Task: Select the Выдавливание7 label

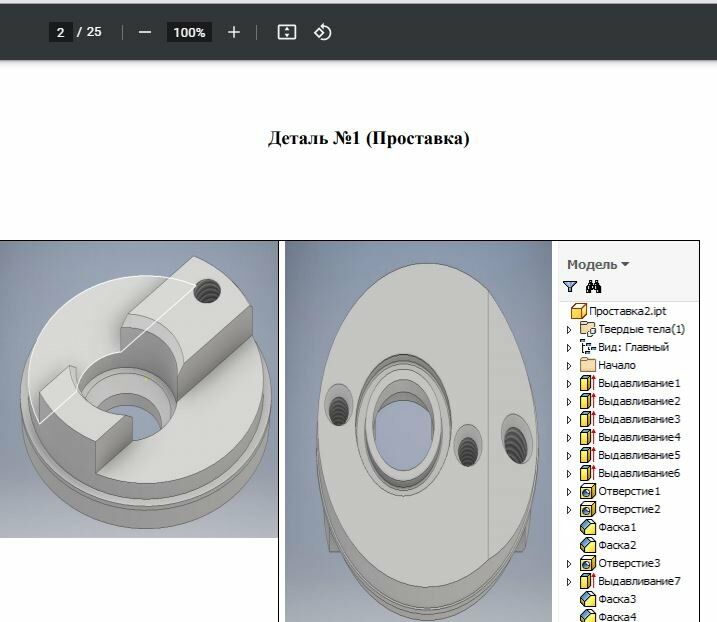Action: (639, 581)
